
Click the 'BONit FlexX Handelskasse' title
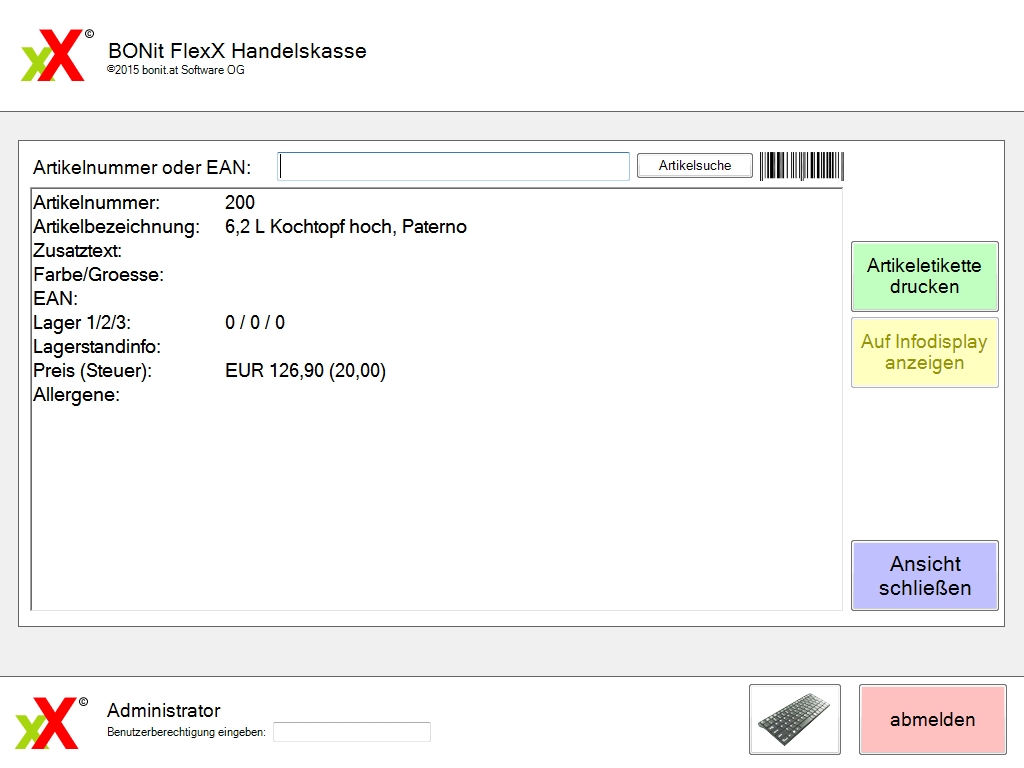[x=238, y=51]
